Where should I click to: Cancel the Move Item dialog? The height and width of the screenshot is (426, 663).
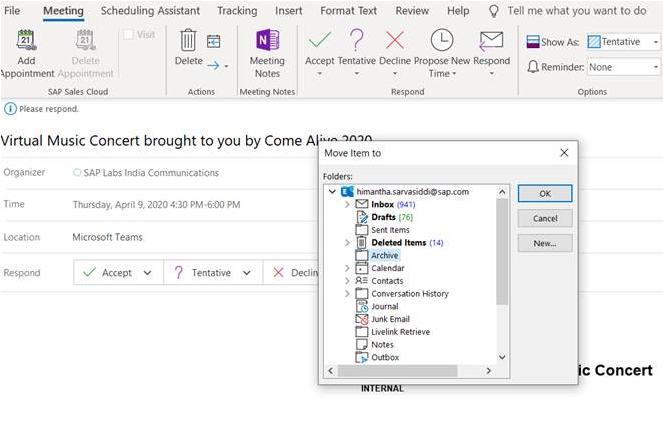coord(545,218)
